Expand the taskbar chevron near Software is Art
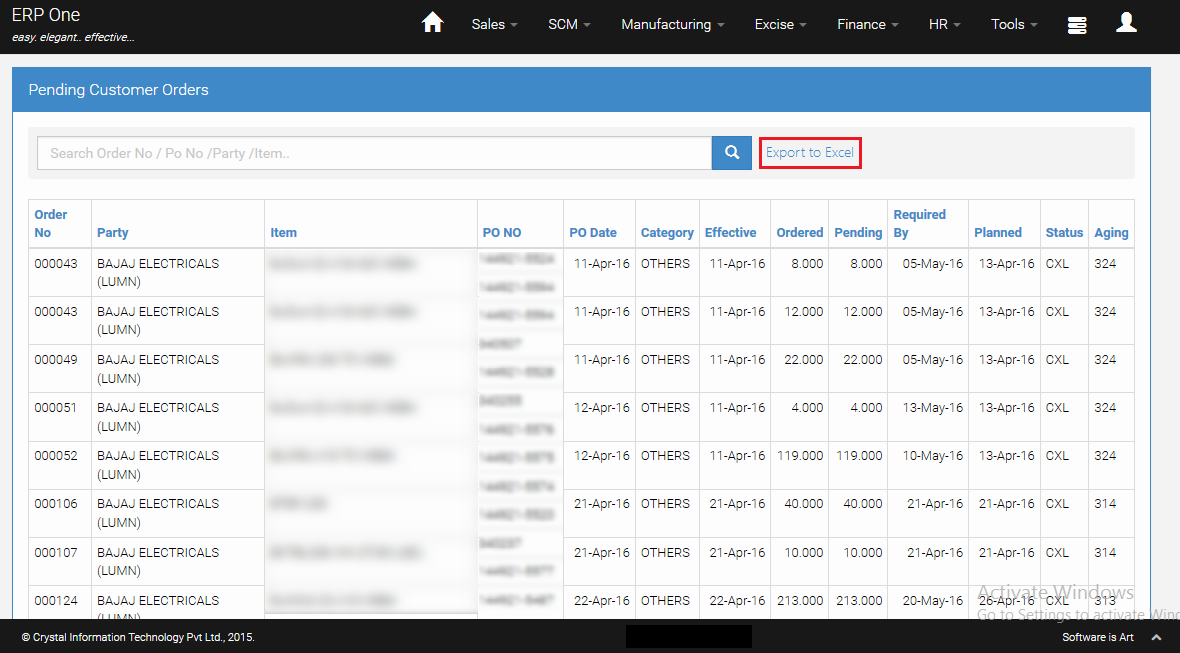Screen dimensions: 1180x653 [x=1157, y=637]
